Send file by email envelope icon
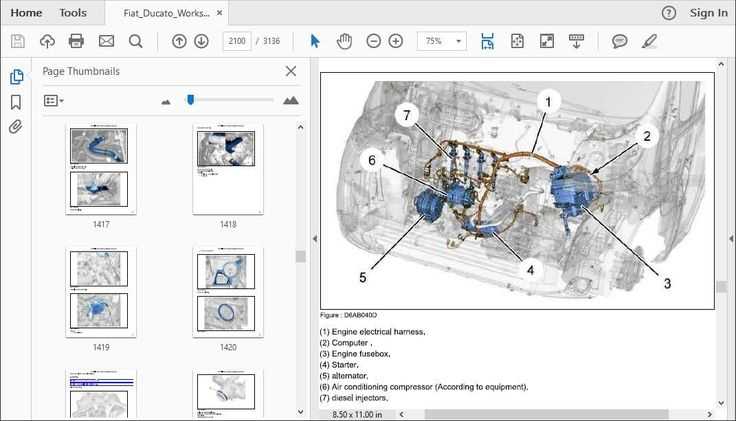 point(106,41)
